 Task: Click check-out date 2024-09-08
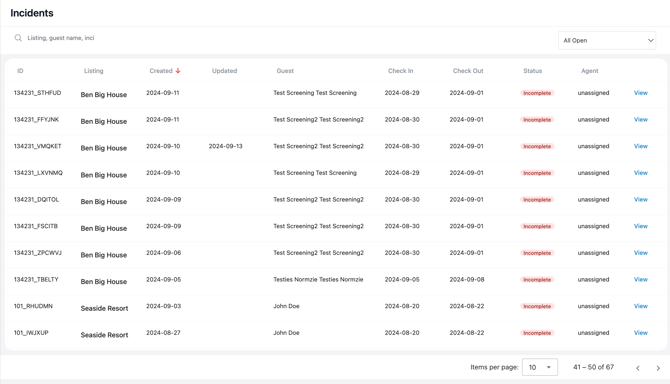pyautogui.click(x=467, y=279)
